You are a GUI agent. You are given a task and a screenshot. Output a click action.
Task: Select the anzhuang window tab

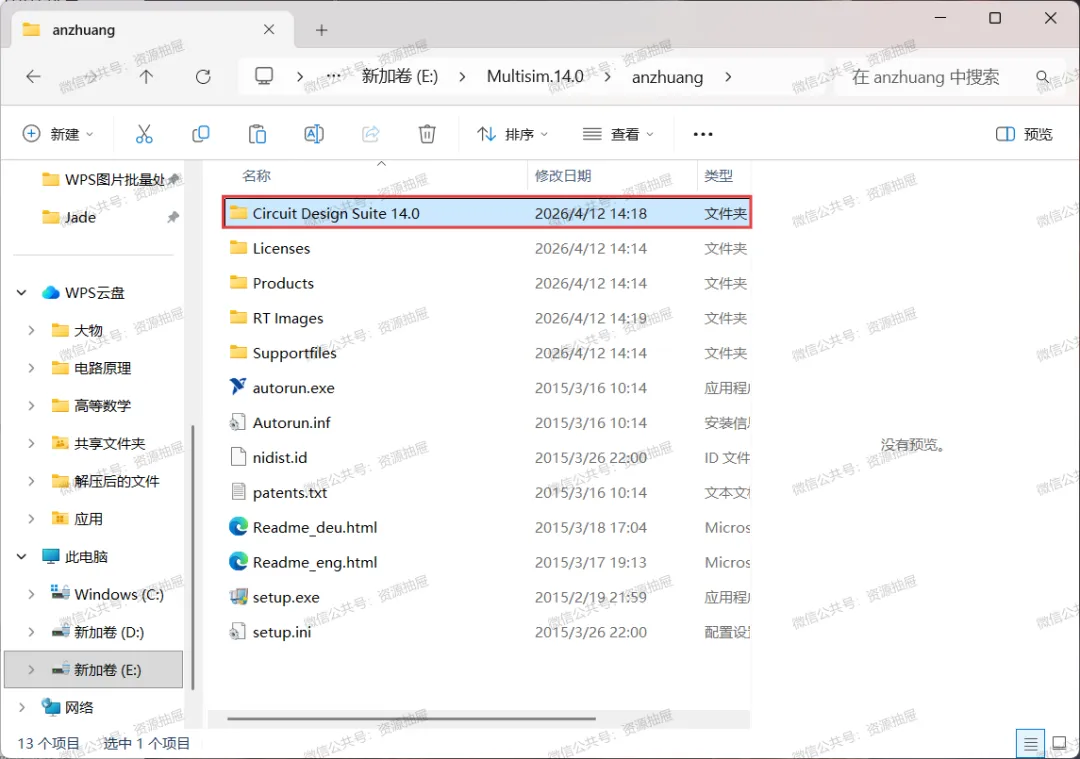(153, 30)
